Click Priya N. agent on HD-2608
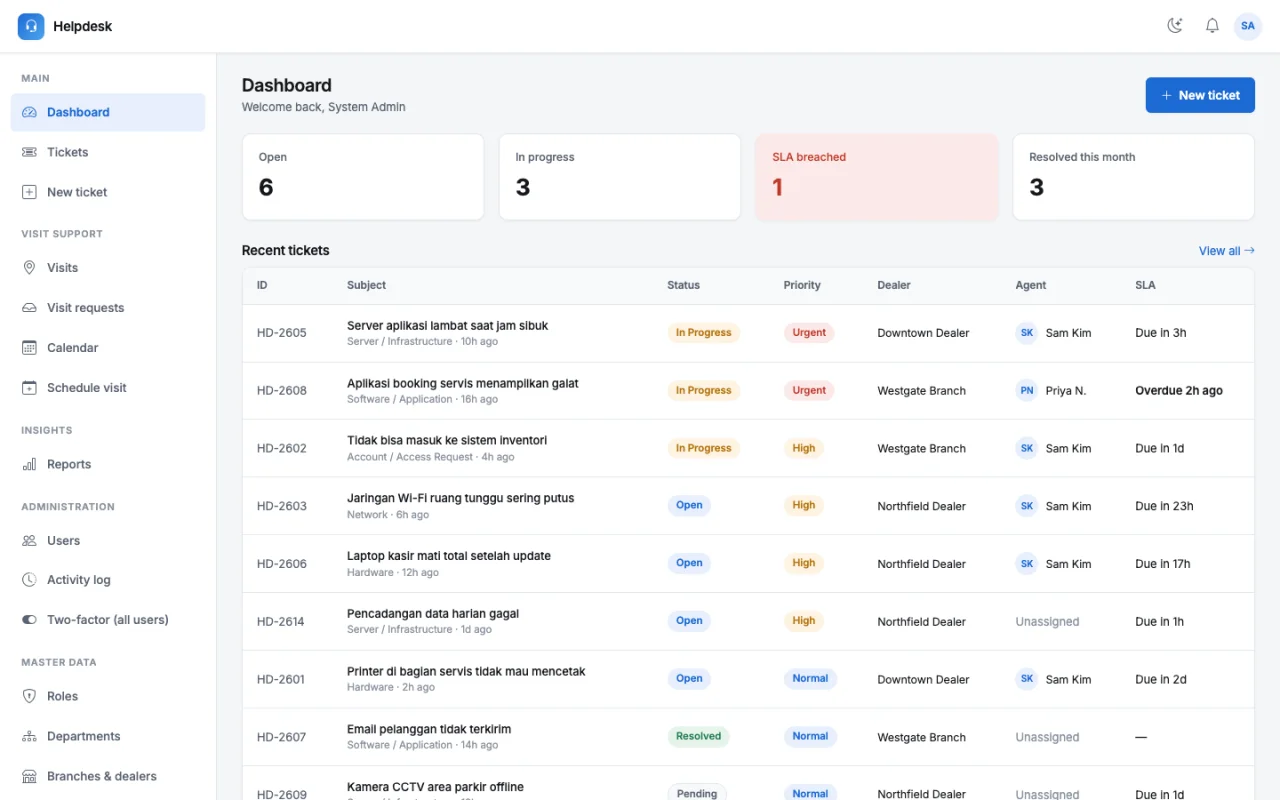 [x=1051, y=391]
